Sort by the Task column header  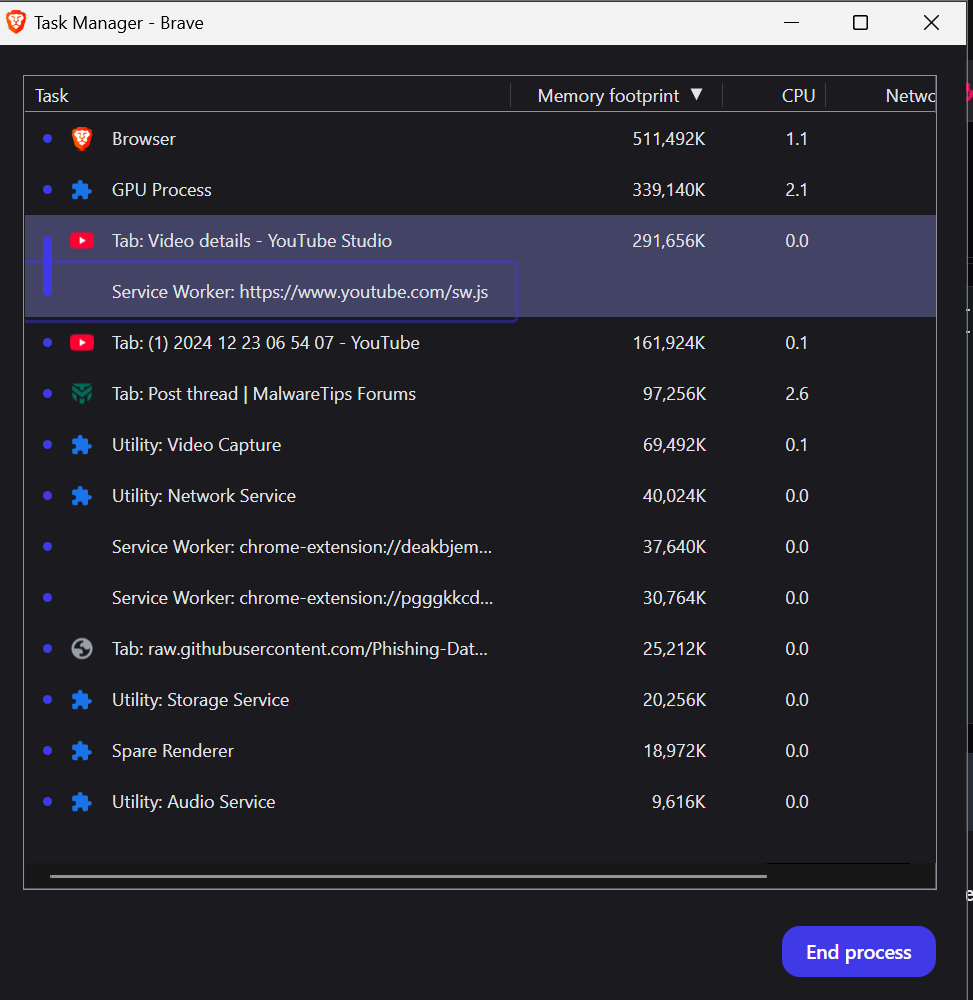(52, 96)
